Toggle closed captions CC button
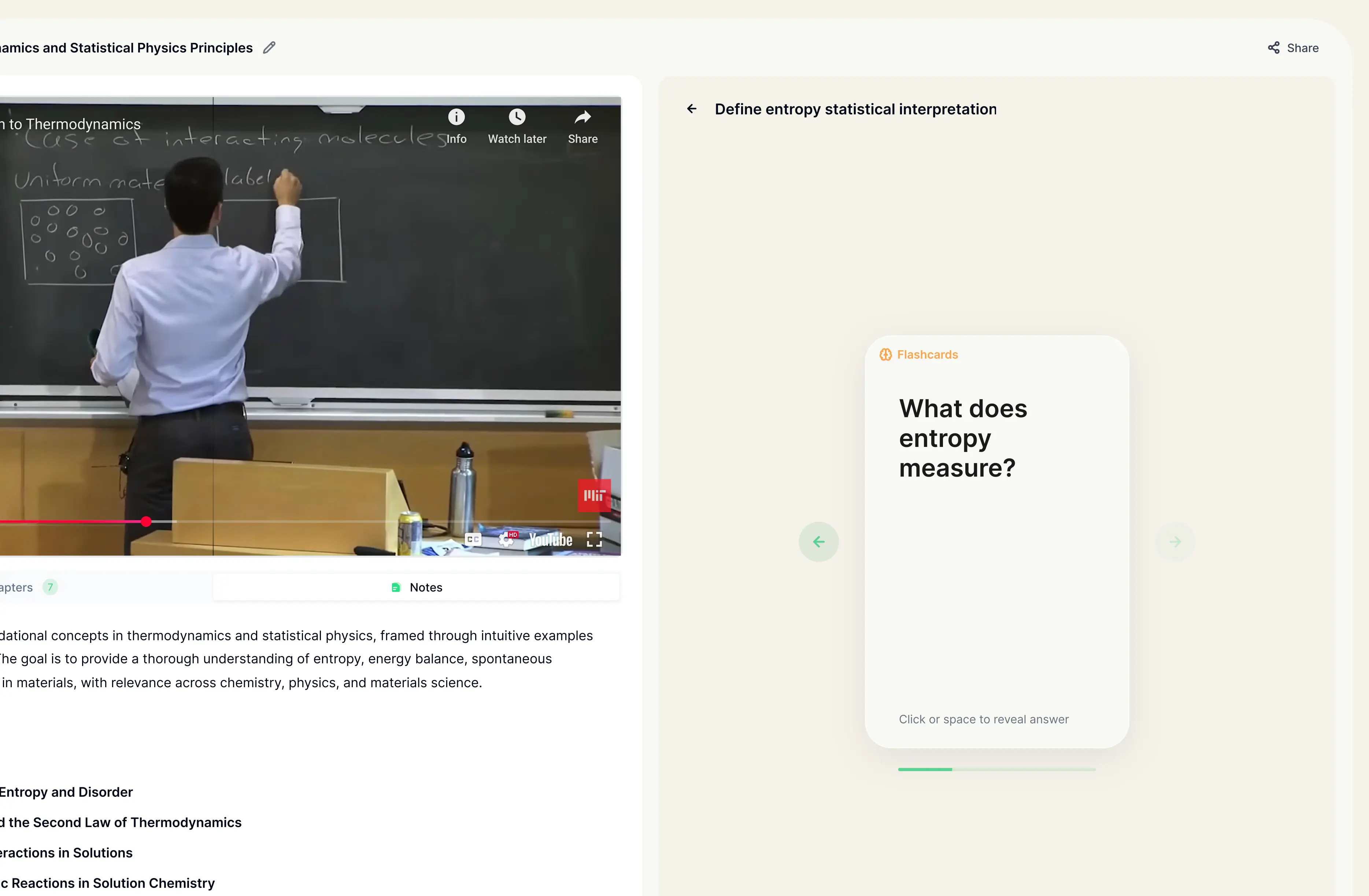The width and height of the screenshot is (1369, 896). click(x=473, y=539)
